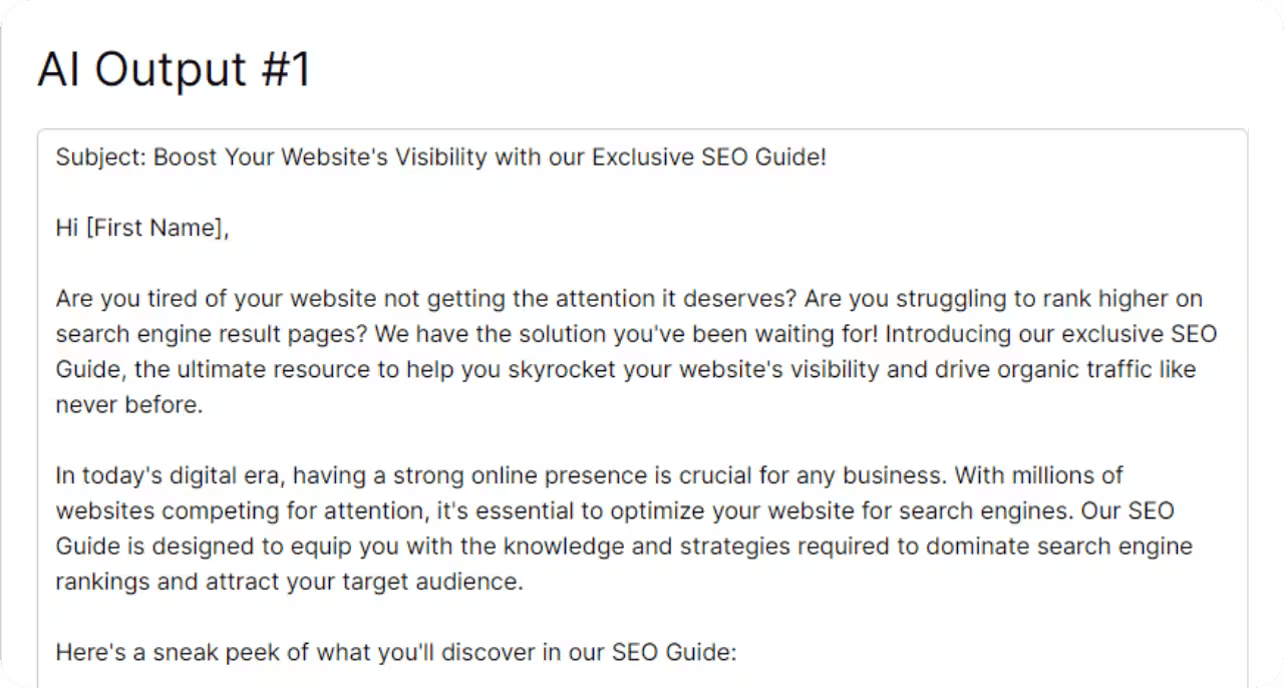
Task: Click the line starting 'search engine result pages?'
Action: point(636,334)
